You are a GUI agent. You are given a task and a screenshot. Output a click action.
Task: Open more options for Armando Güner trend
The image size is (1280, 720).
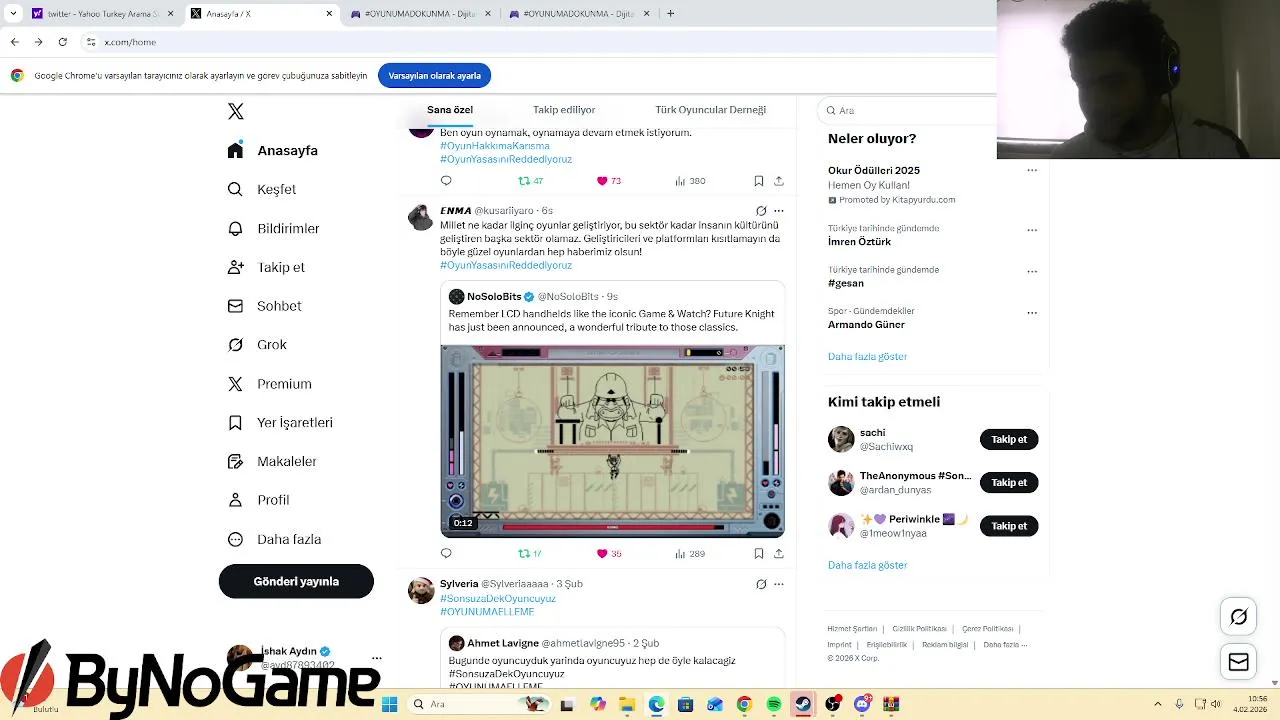[1032, 312]
